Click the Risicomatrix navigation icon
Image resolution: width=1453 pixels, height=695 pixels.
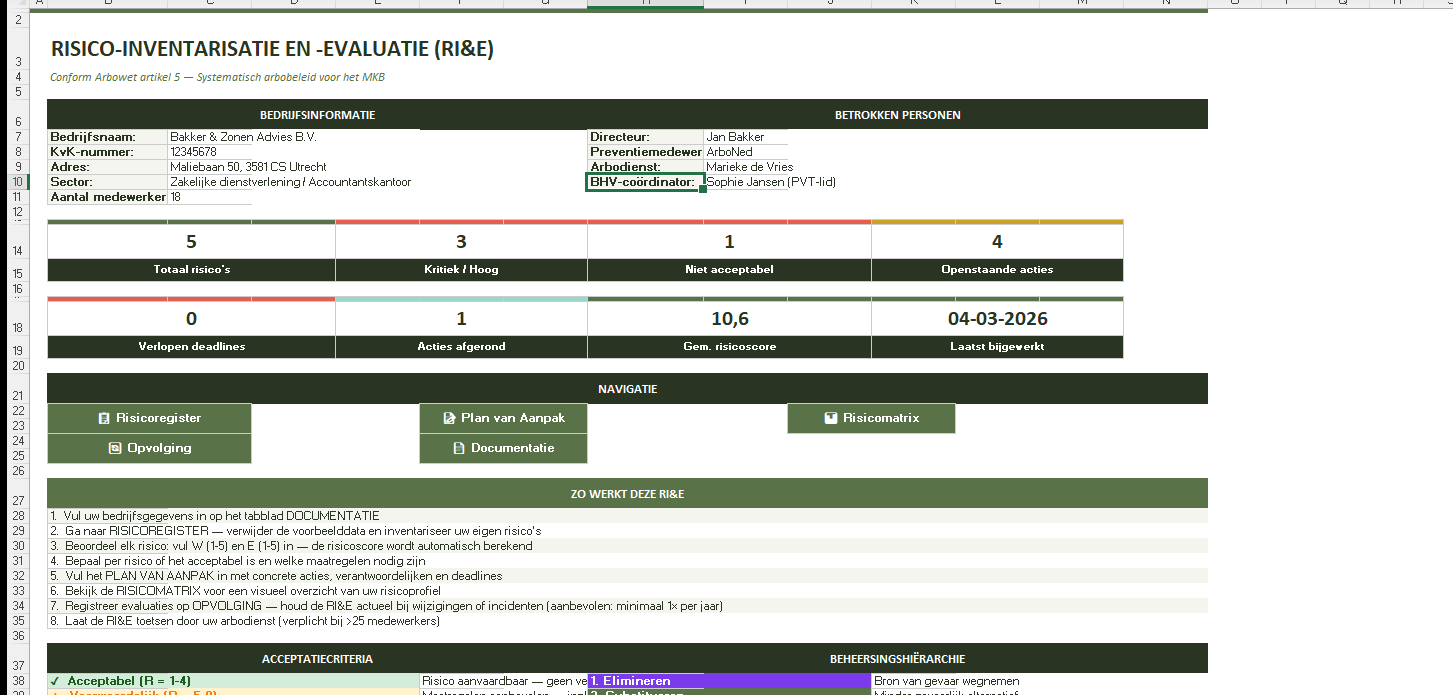830,418
